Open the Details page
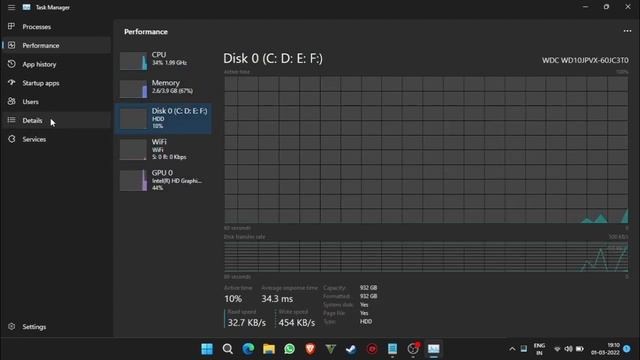This screenshot has height=360, width=640. point(56,120)
